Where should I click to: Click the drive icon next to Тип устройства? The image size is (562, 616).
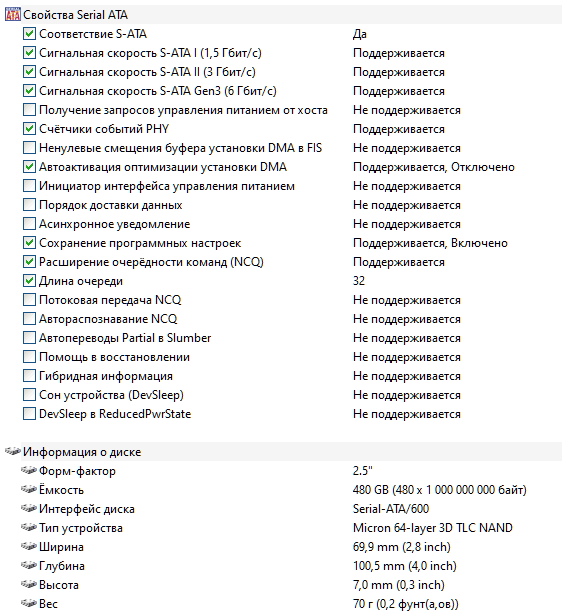29,528
